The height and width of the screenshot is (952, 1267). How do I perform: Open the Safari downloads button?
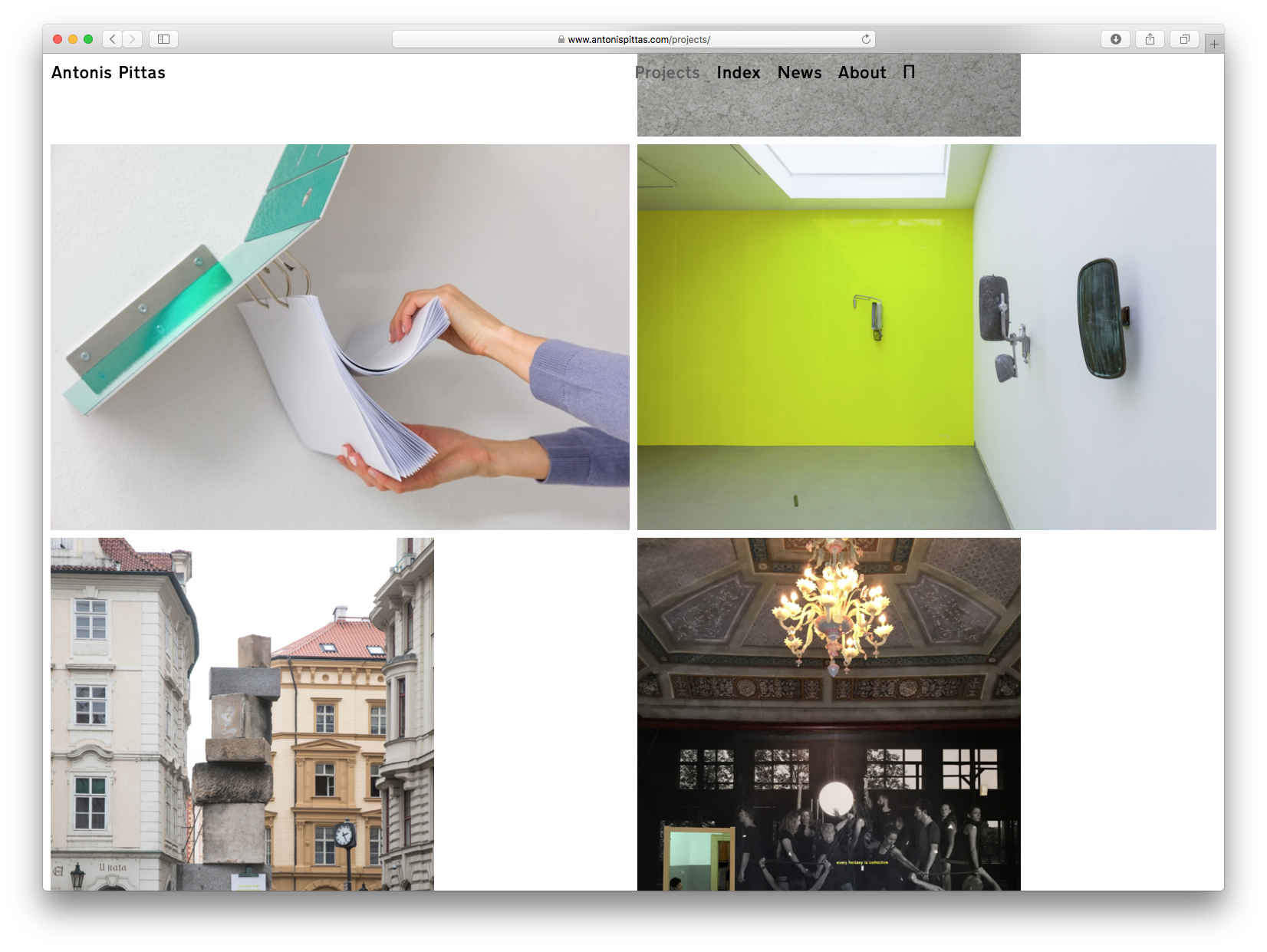pyautogui.click(x=1115, y=39)
